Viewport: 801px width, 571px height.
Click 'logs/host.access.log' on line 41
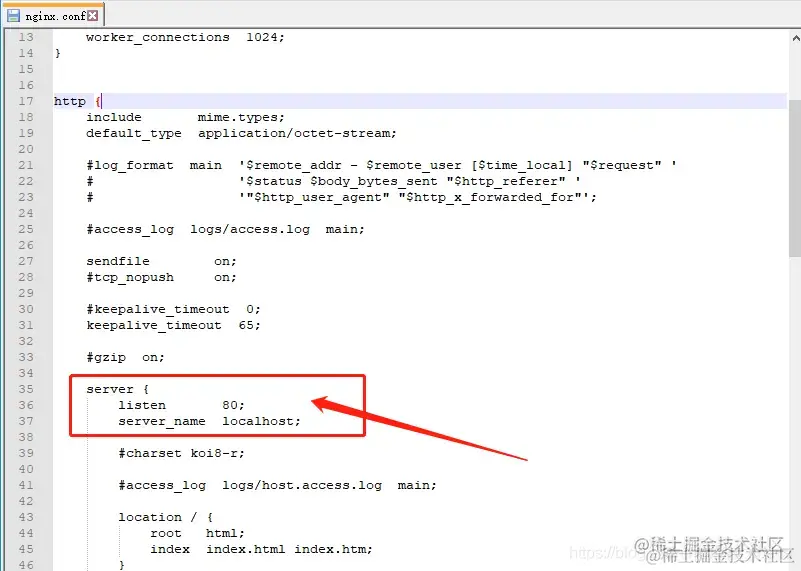pyautogui.click(x=302, y=485)
